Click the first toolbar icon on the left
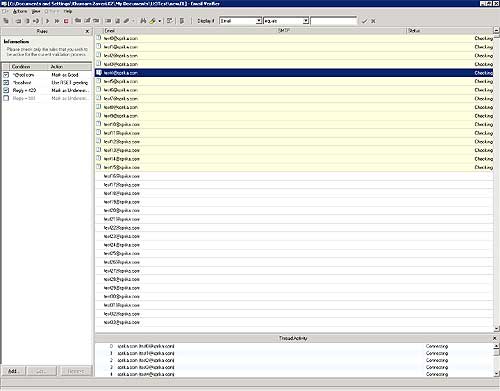Viewport: 500px width, 391px height. (6, 21)
